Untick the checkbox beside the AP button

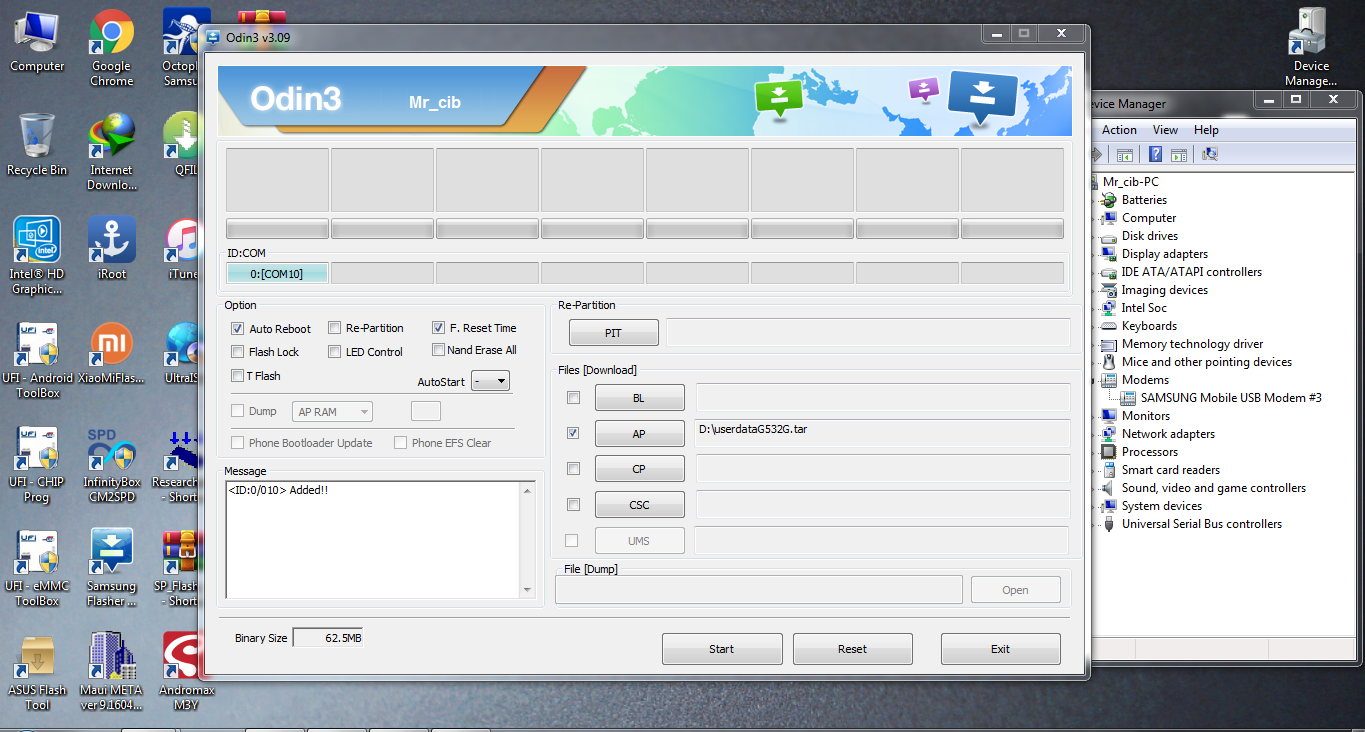[x=573, y=433]
